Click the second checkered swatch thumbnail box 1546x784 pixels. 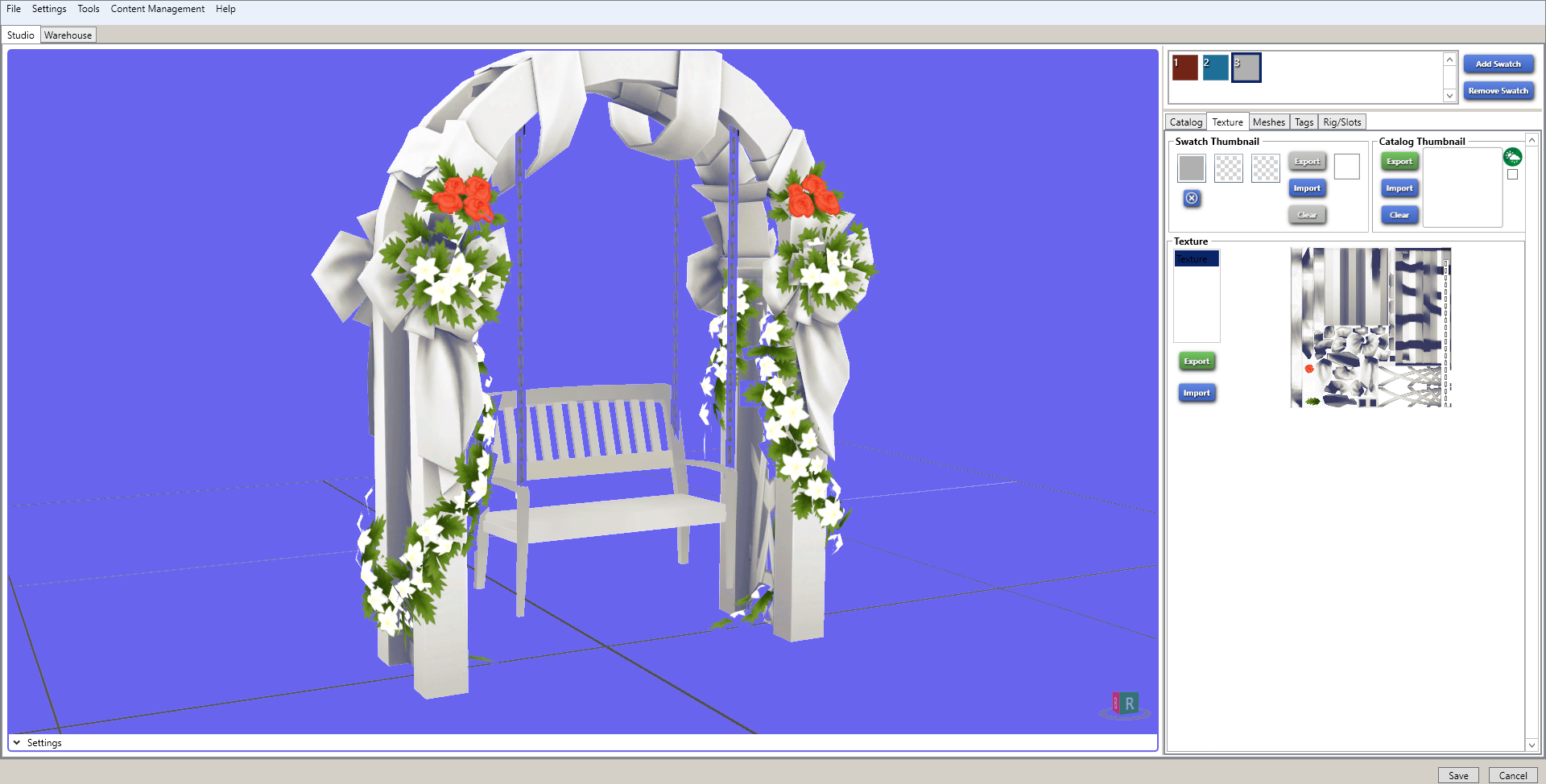point(1229,168)
